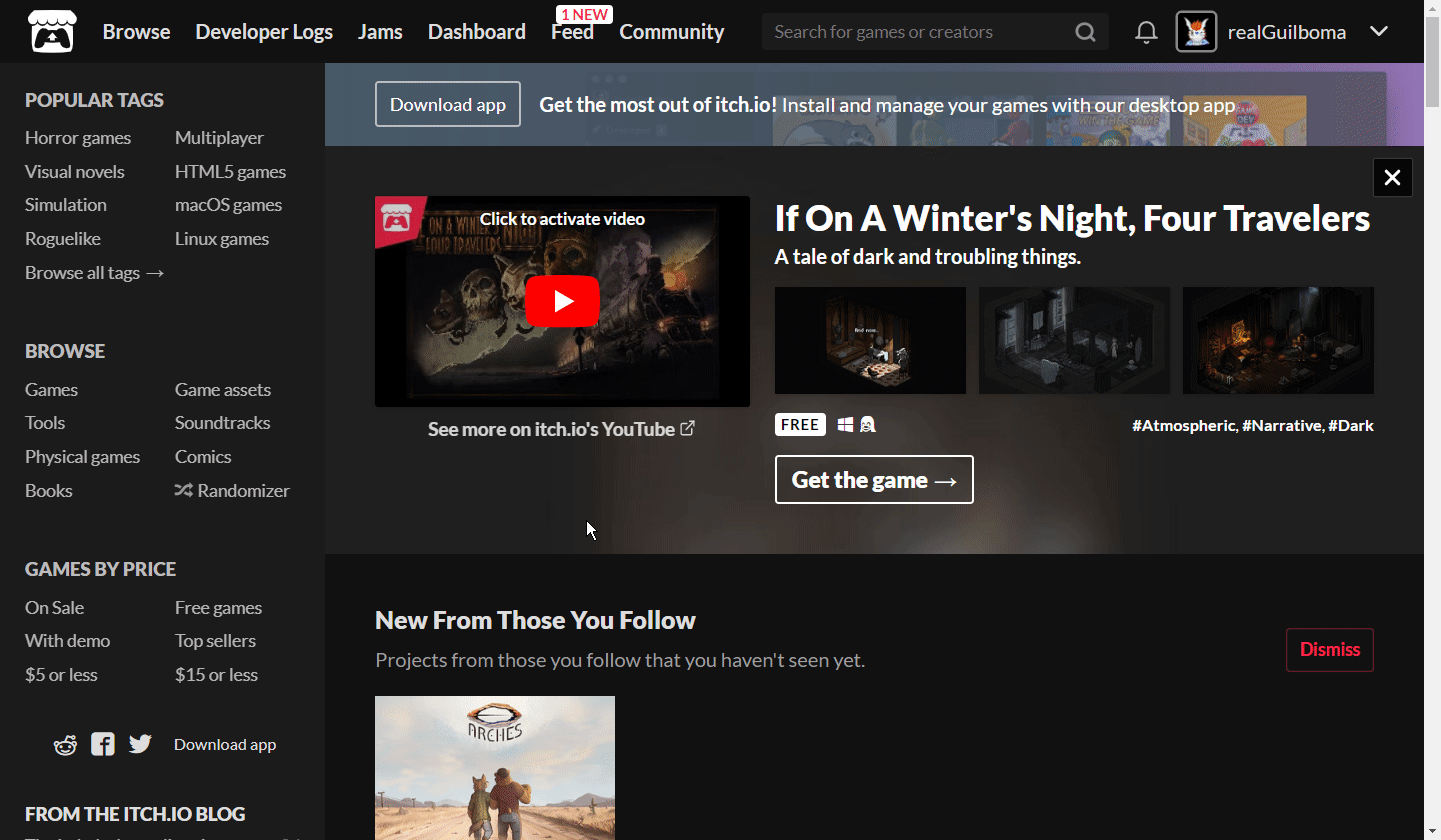Click sidebar Download app link
This screenshot has height=840, width=1441.
(x=225, y=745)
